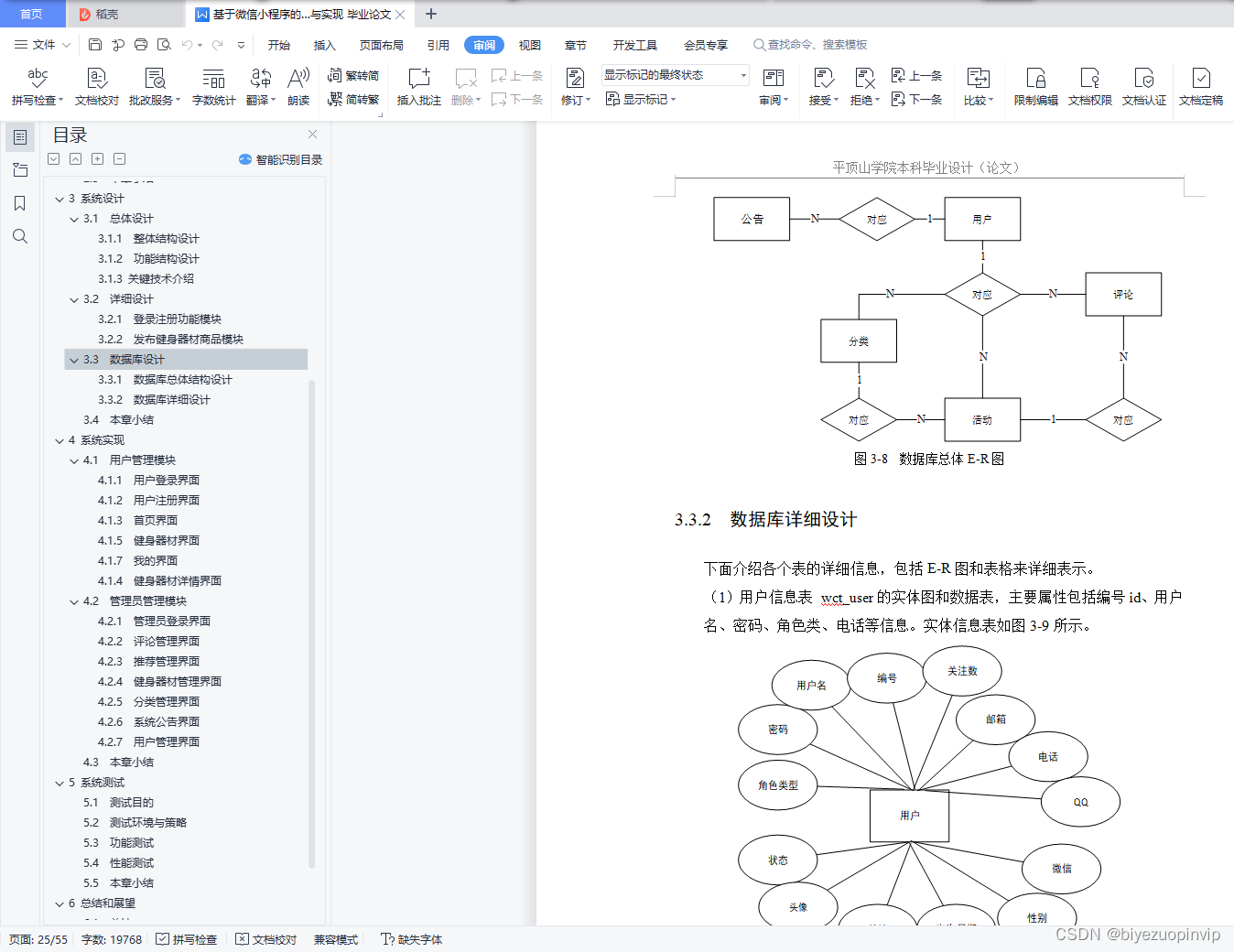This screenshot has height=952, width=1234.
Task: Open the 审阅 review pane icon
Action: [774, 78]
